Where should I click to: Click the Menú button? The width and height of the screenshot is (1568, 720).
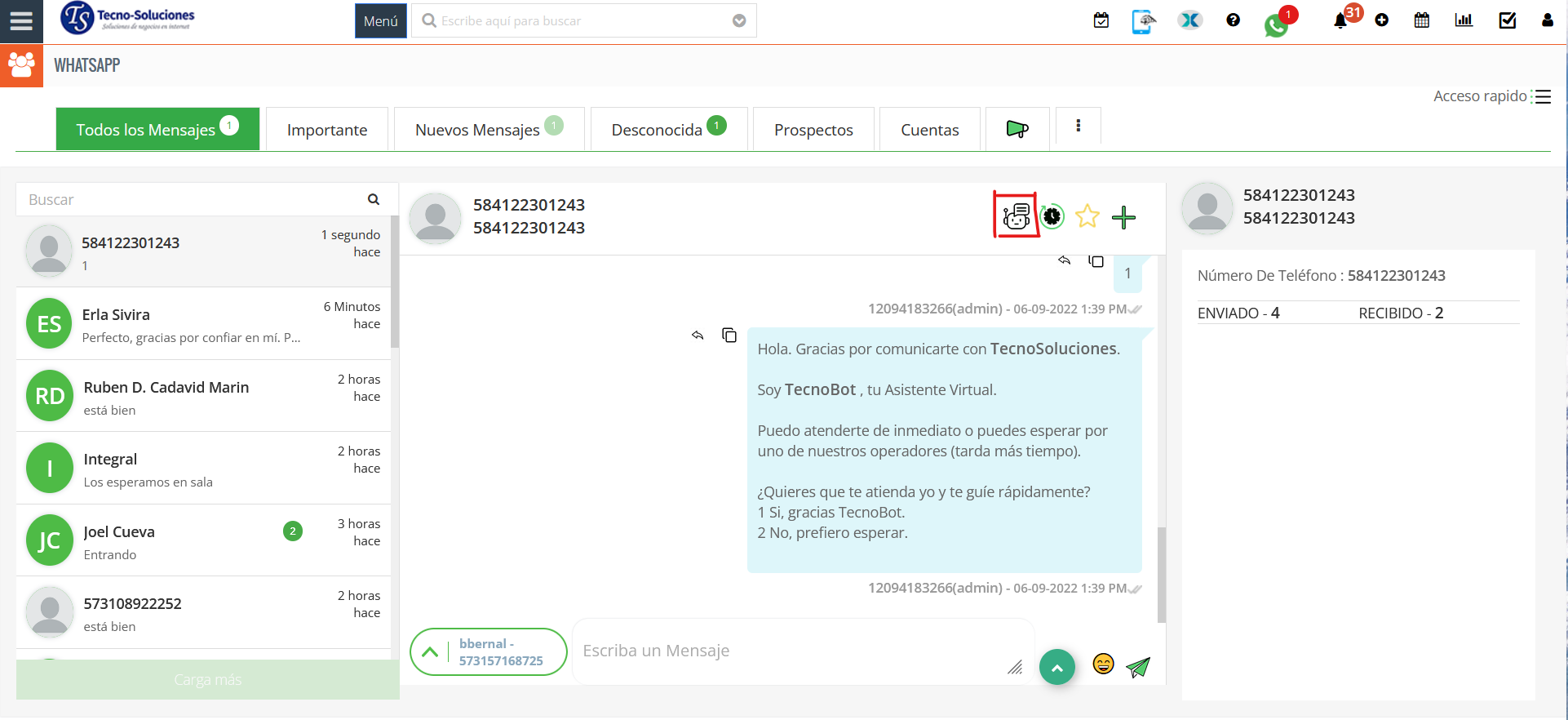(x=380, y=21)
